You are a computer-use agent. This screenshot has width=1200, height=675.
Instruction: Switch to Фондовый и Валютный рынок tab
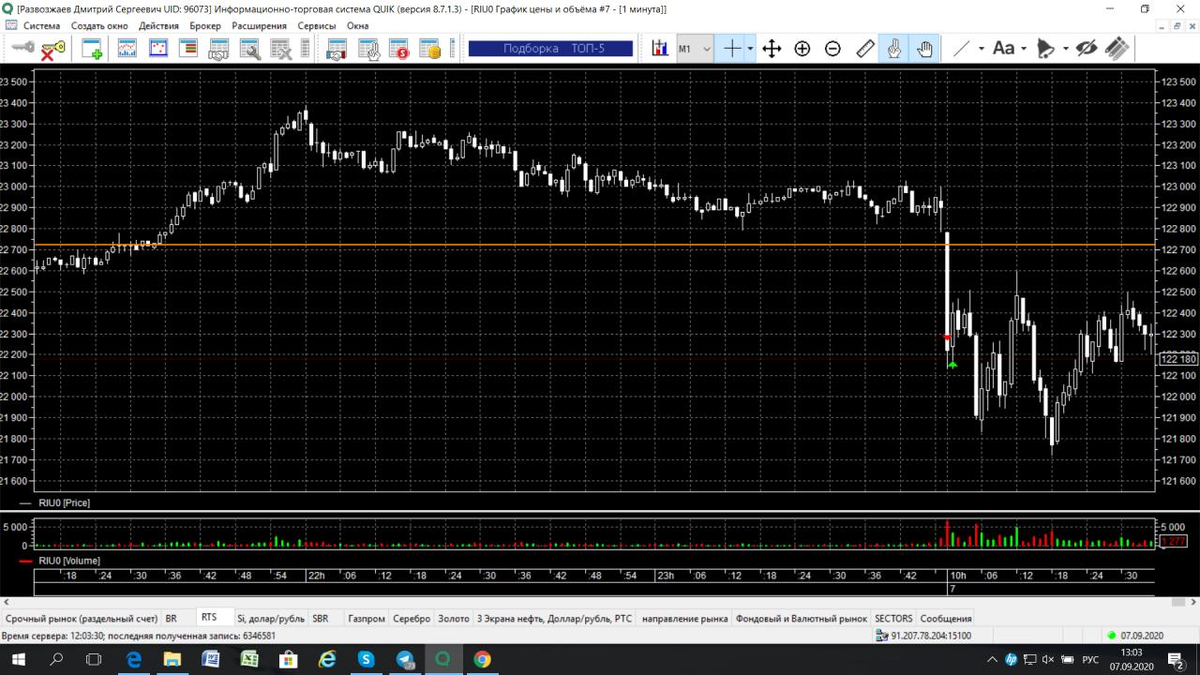[x=802, y=619]
